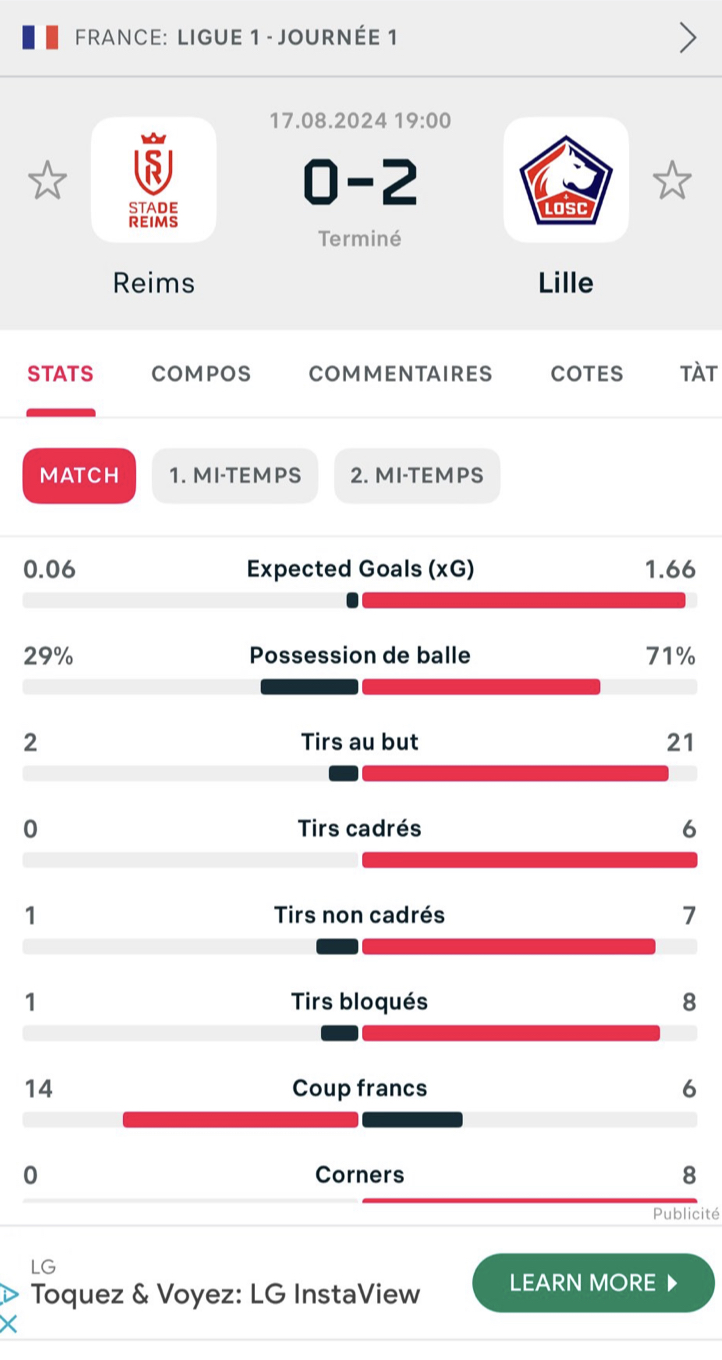Show the 2. MI-TEMPS stats

417,476
